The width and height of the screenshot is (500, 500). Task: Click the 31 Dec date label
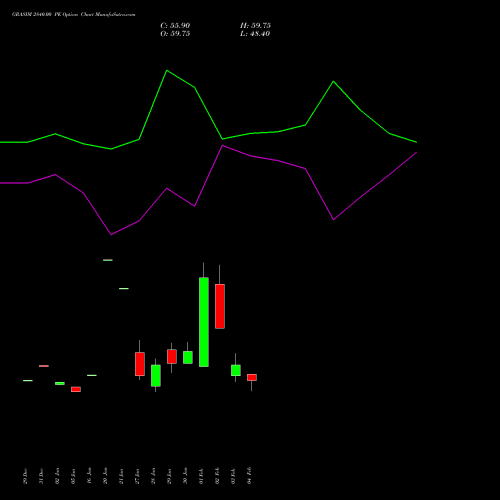click(42, 476)
